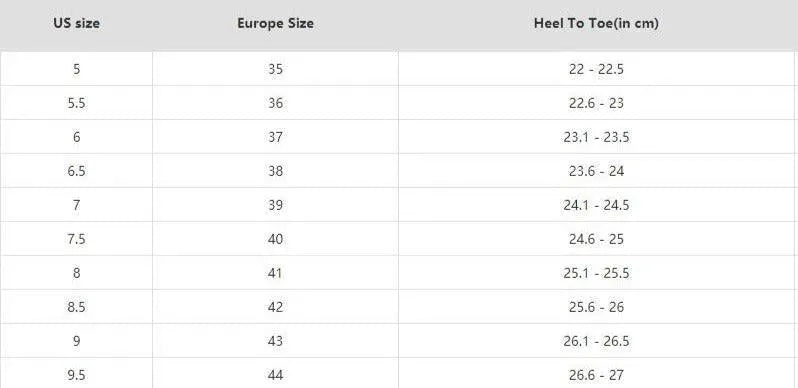Viewport: 798px width, 388px height.
Task: Click the 26.1 - 26.5 measurement cell
Action: click(x=596, y=341)
